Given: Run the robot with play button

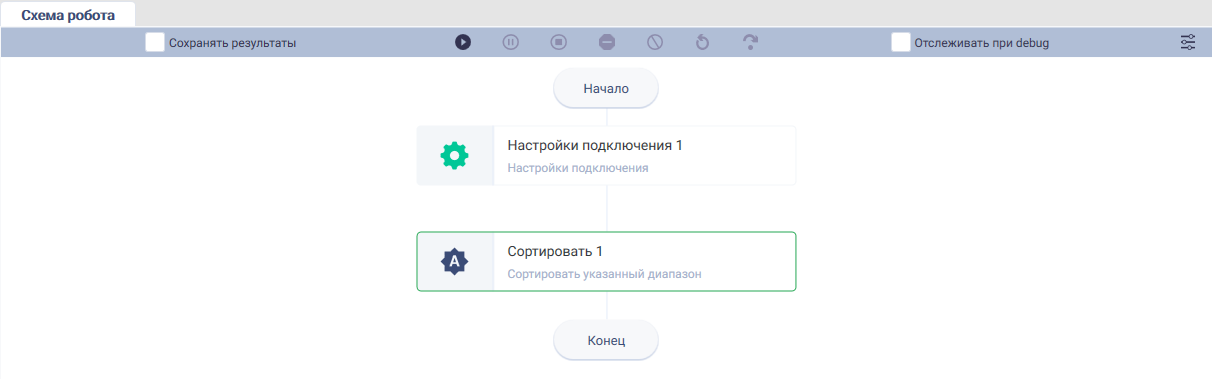Looking at the screenshot, I should click(463, 42).
